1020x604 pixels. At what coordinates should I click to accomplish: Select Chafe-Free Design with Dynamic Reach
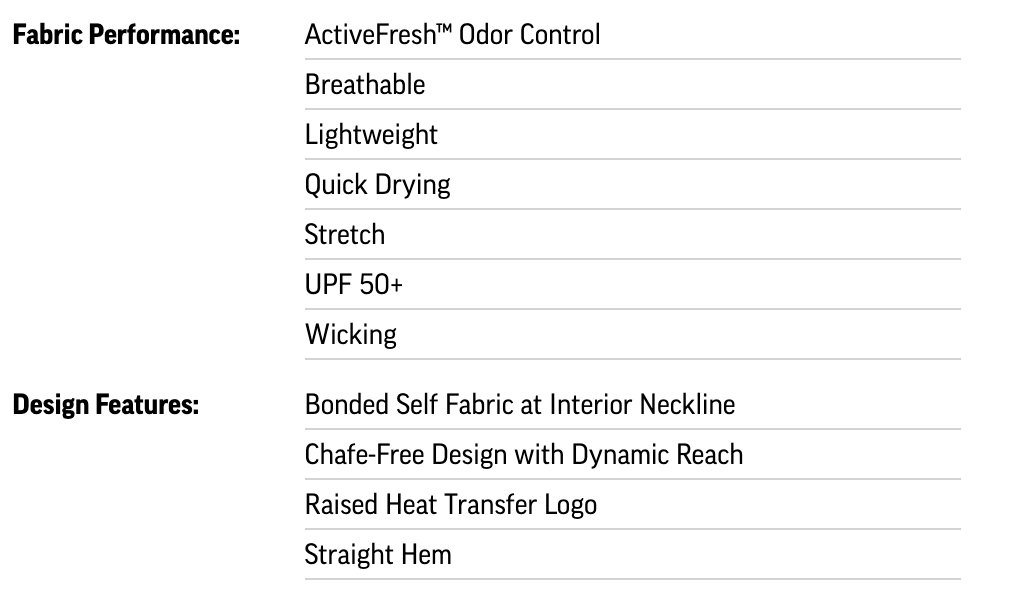[523, 455]
